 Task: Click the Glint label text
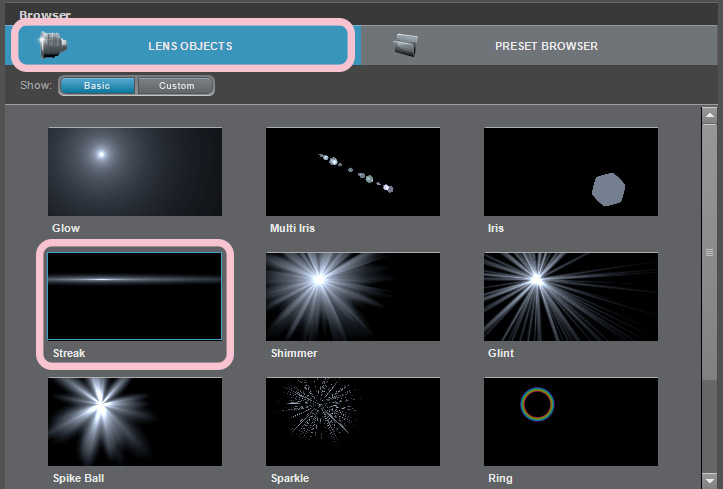click(x=501, y=353)
